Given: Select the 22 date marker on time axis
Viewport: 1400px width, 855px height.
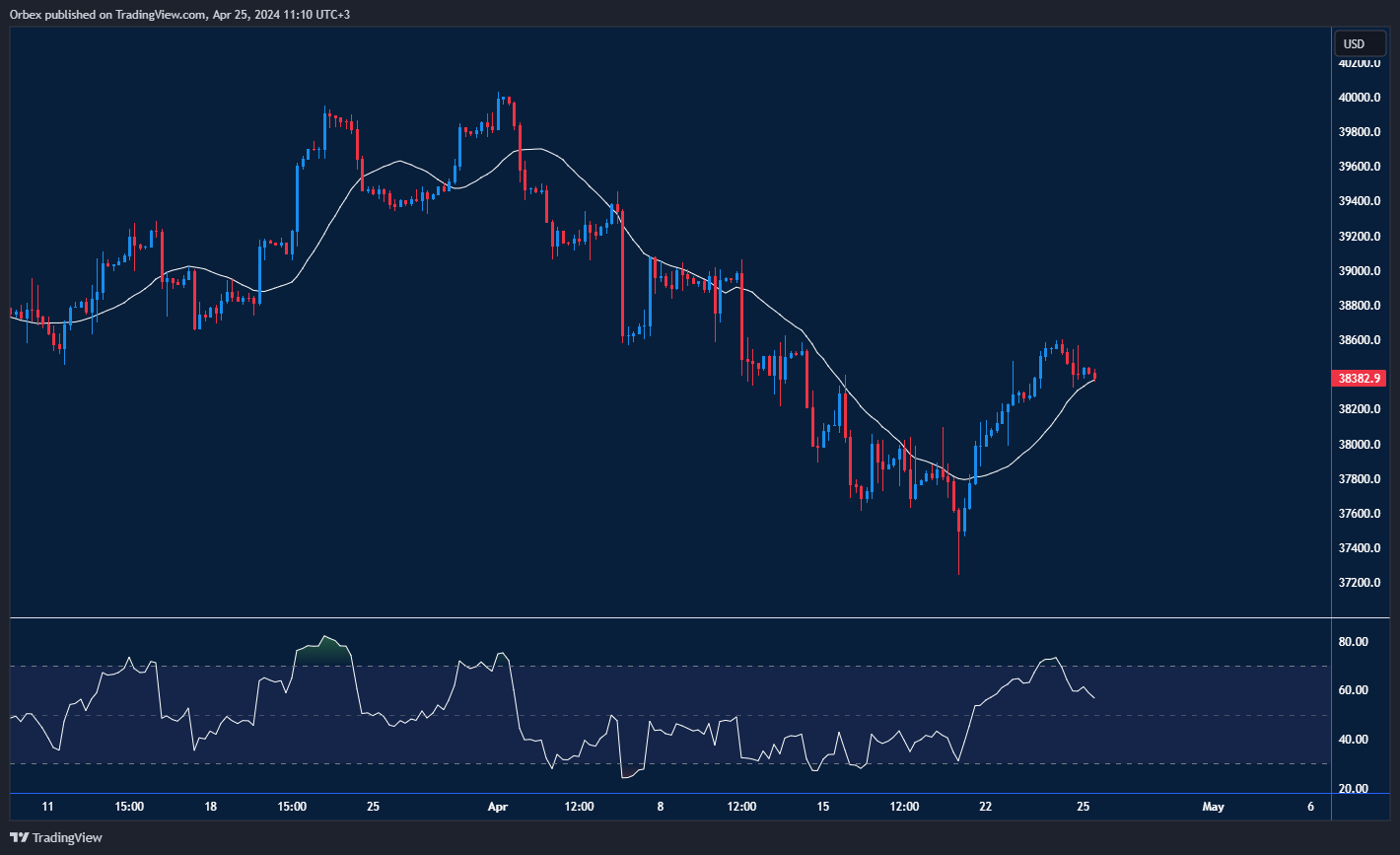Looking at the screenshot, I should (985, 806).
